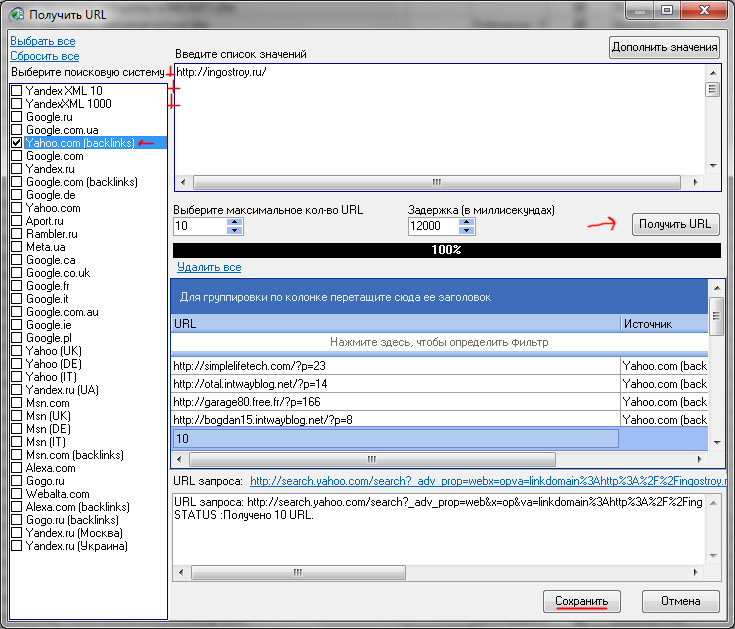Viewport: 735px width, 629px height.
Task: Check the Yandex XML 10 checkbox
Action: (17, 90)
